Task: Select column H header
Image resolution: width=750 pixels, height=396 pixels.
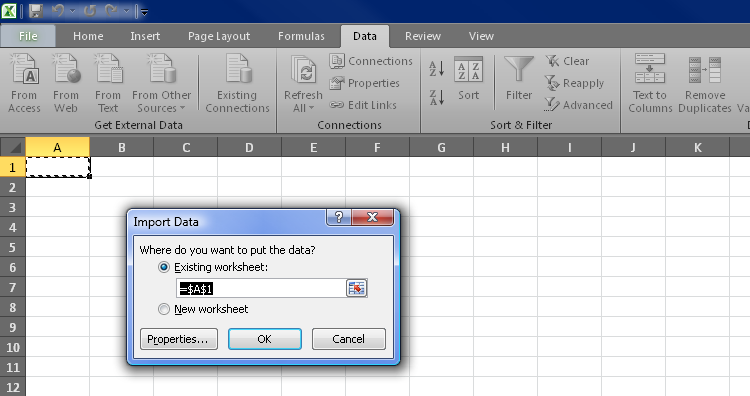Action: point(505,147)
